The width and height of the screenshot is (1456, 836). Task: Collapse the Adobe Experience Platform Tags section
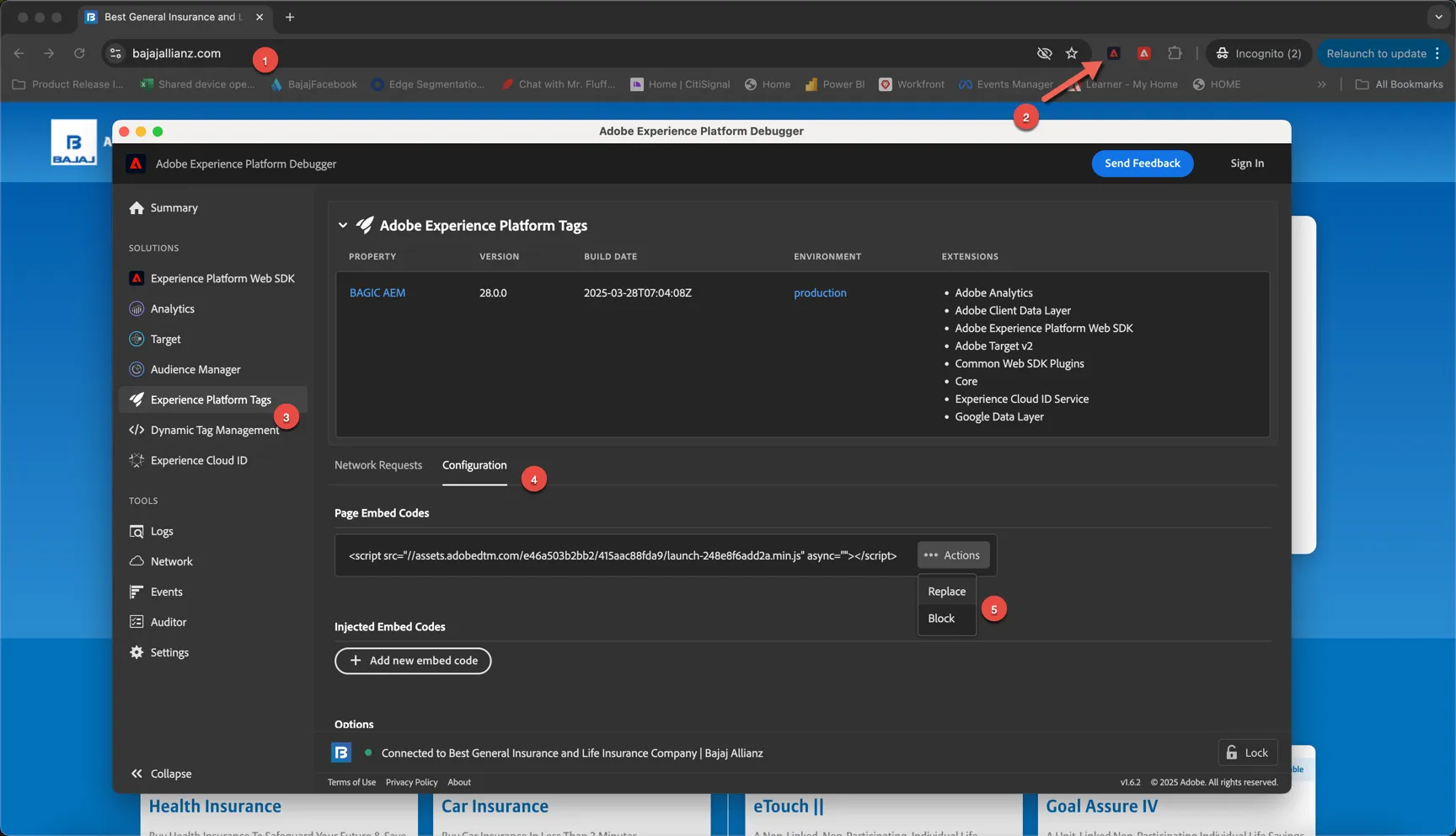tap(343, 226)
